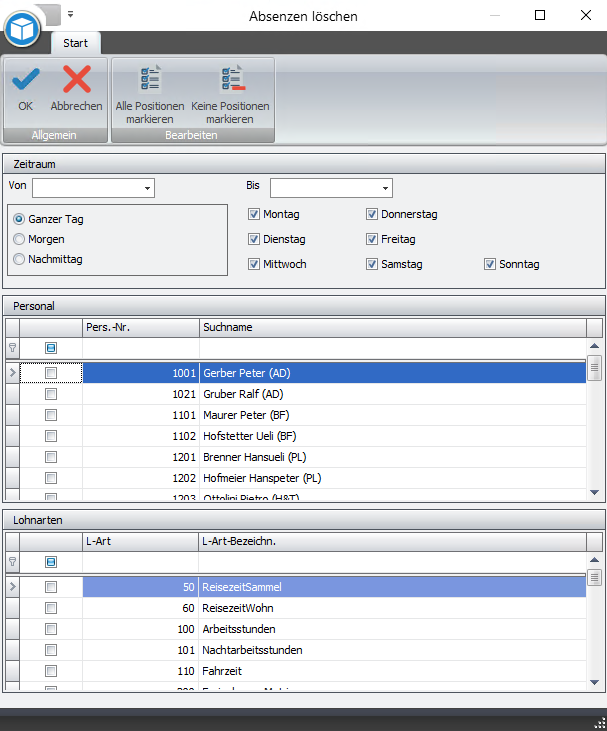
Task: Toggle select-all box in Personal filter row
Action: 51,348
